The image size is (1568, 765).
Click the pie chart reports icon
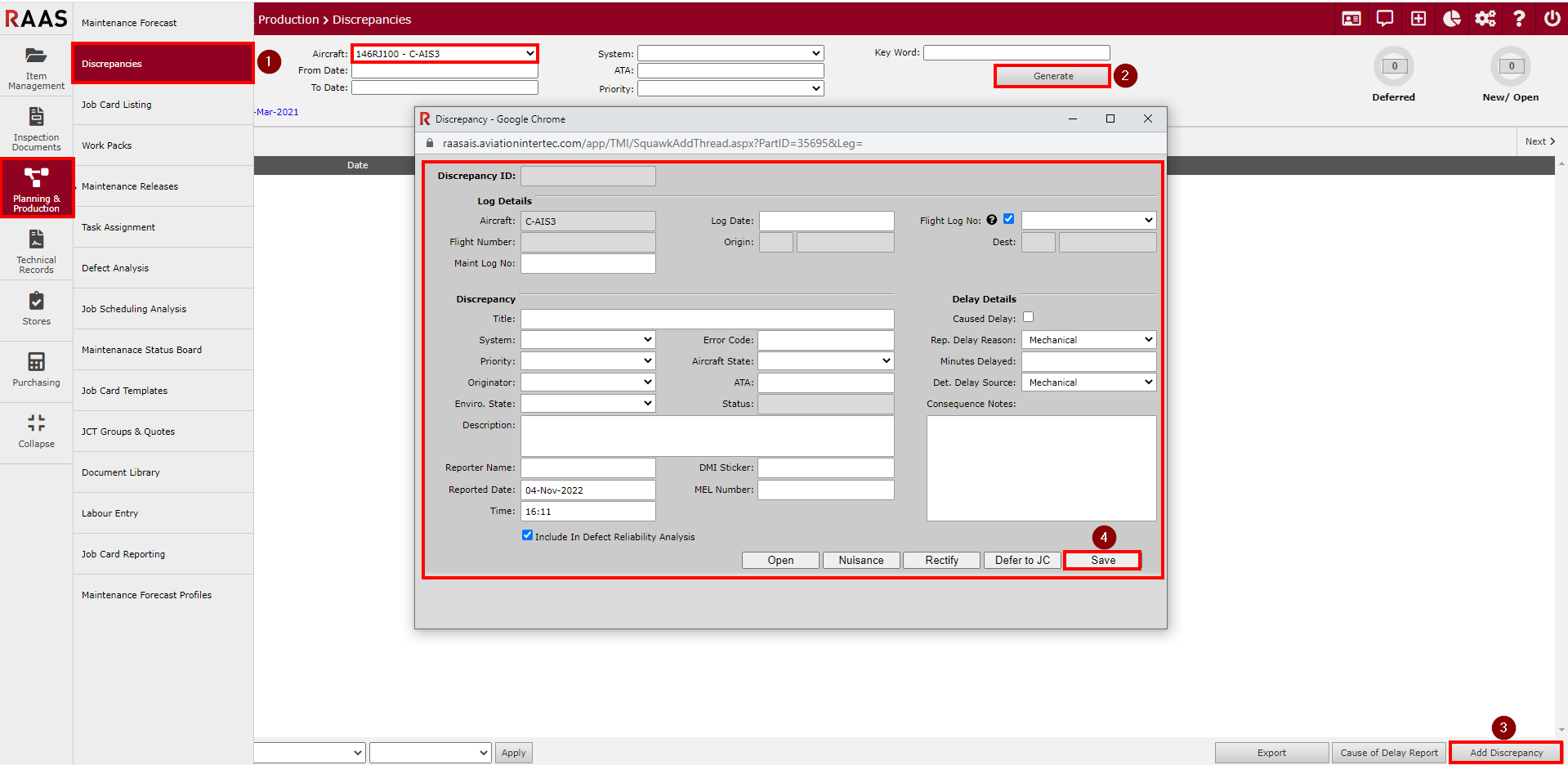click(1452, 19)
